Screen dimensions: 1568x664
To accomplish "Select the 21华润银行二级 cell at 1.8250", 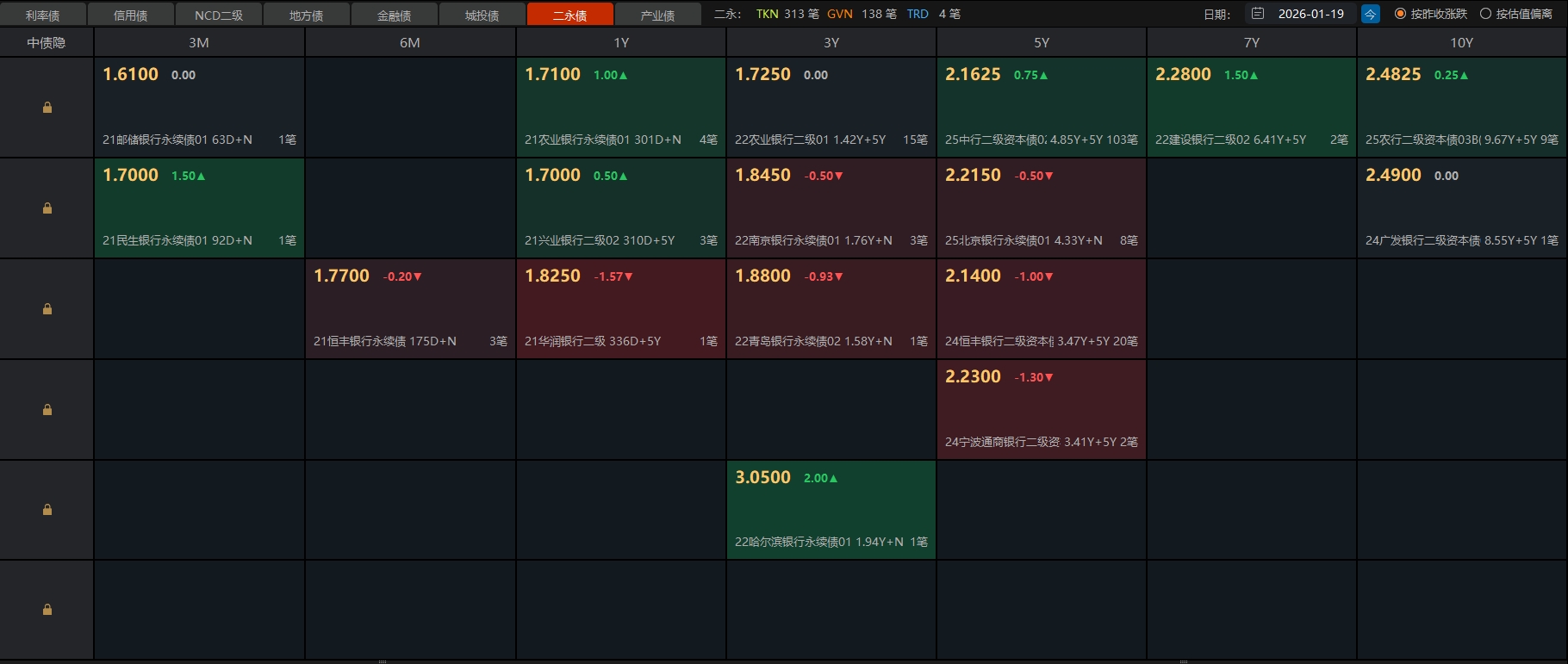I will 621,308.
